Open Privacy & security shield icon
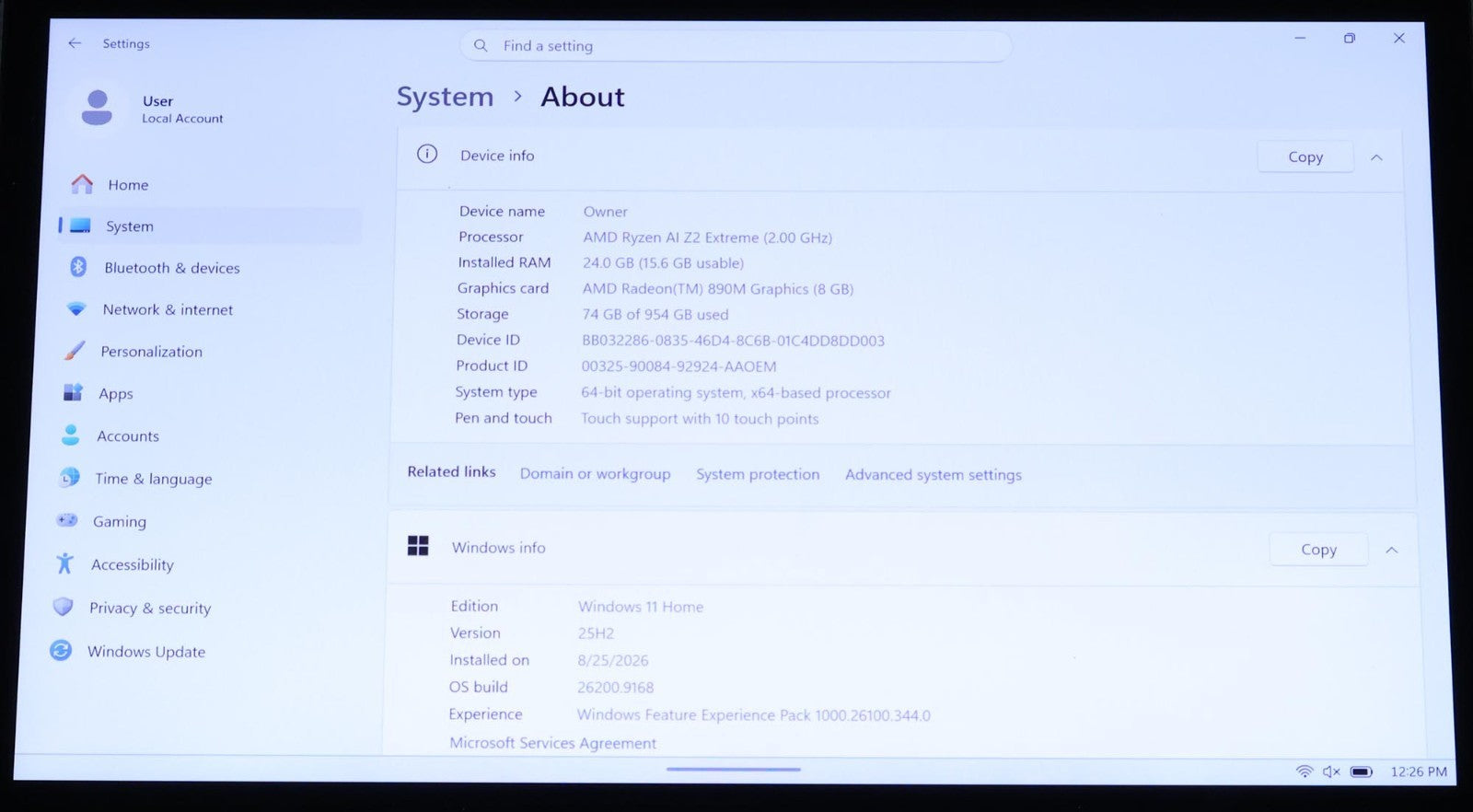Screen dimensions: 1473x812 tap(63, 607)
